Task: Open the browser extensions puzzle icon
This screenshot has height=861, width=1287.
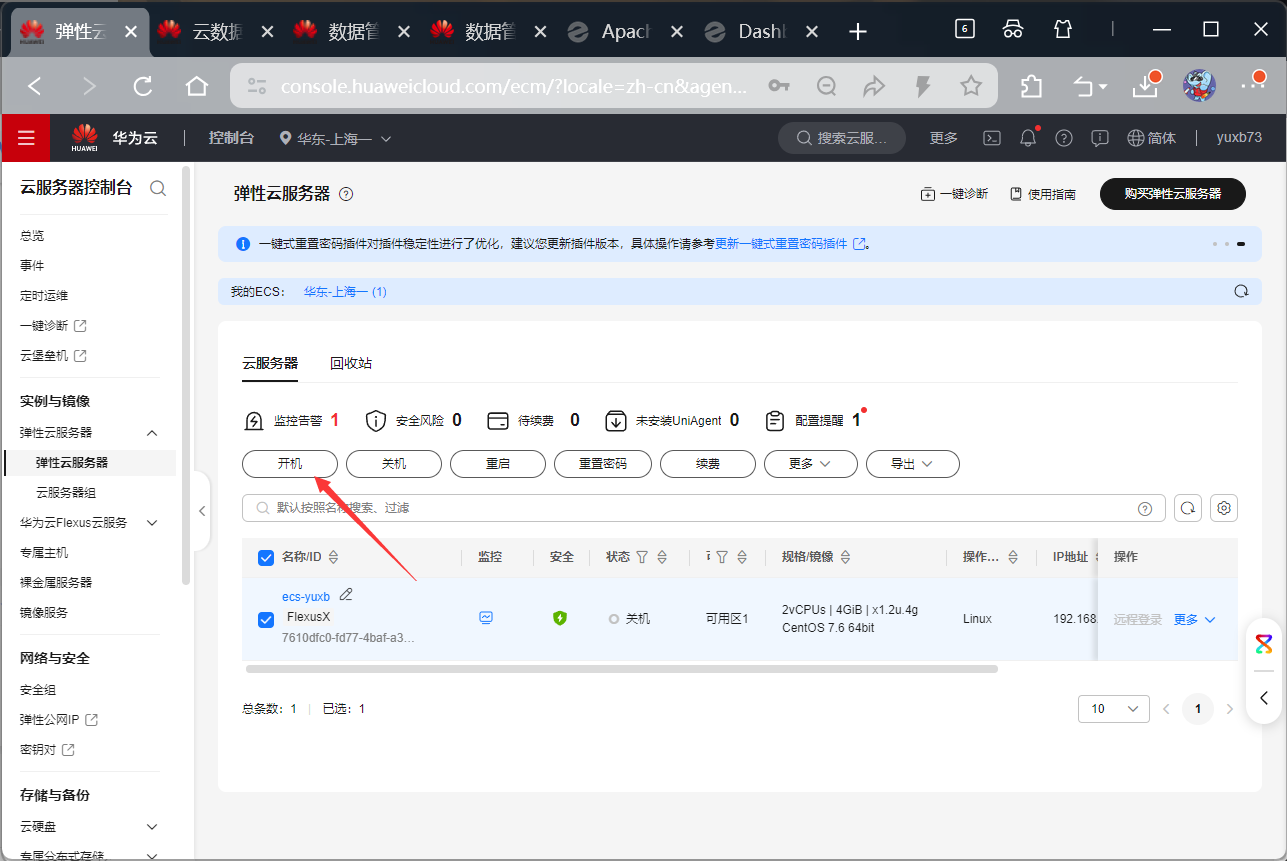Action: pyautogui.click(x=1031, y=87)
